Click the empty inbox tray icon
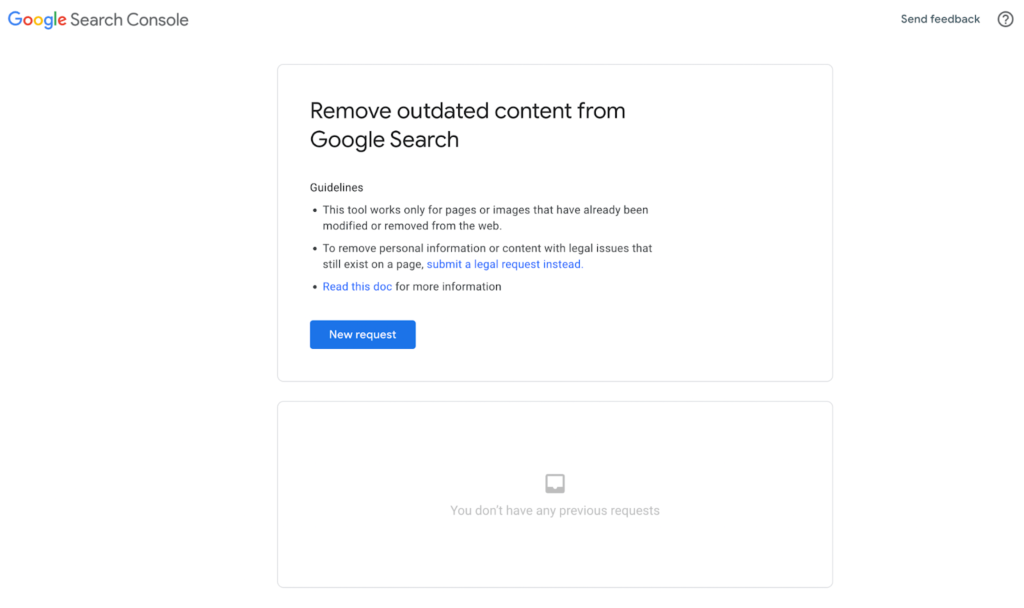The height and width of the screenshot is (608, 1024). tap(554, 483)
